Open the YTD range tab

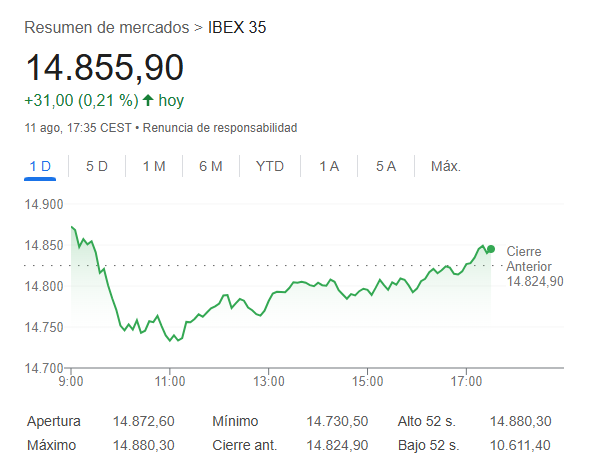[270, 166]
